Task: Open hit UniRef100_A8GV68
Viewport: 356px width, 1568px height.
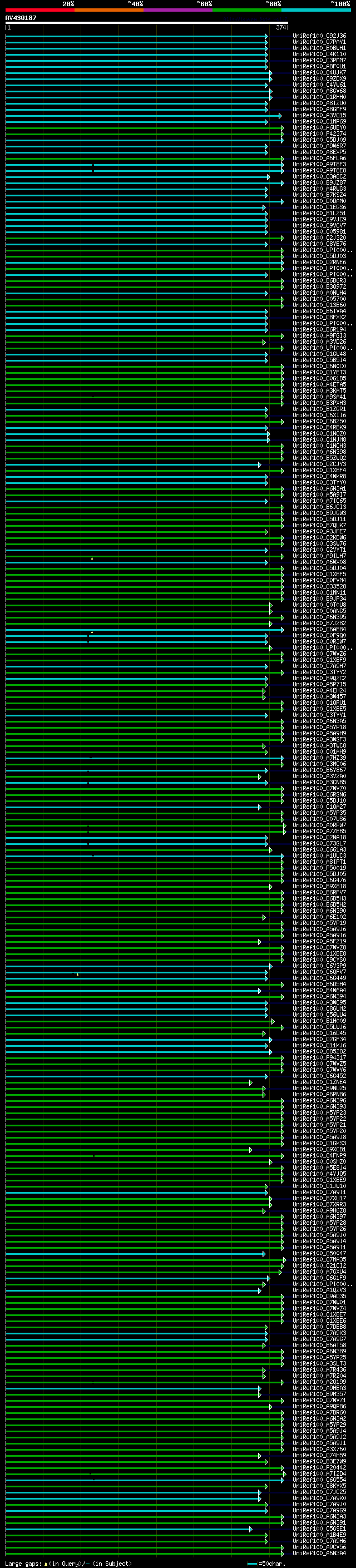Action: pyautogui.click(x=319, y=91)
